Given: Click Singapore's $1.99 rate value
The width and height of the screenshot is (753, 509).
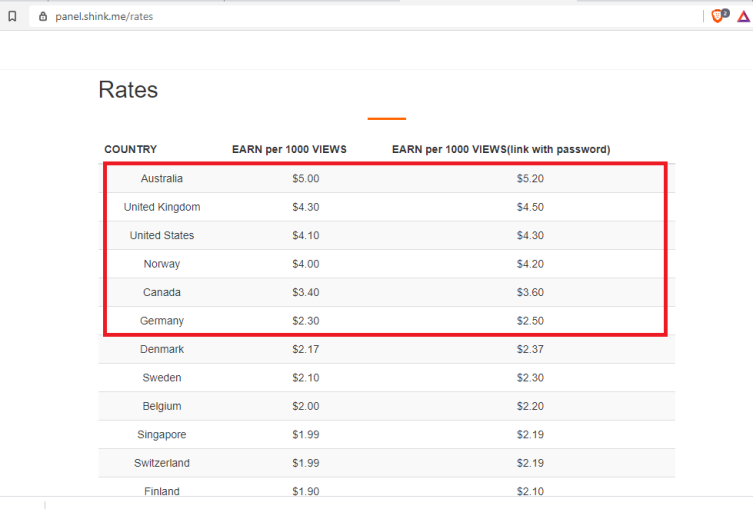Looking at the screenshot, I should pos(306,435).
